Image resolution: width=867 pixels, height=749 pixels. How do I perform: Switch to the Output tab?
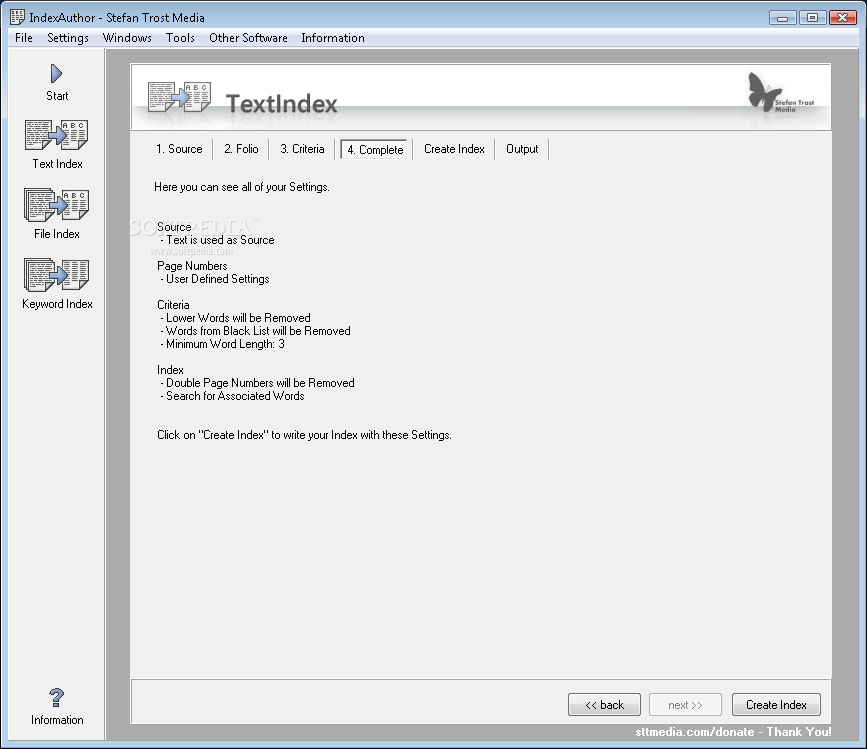click(x=522, y=149)
